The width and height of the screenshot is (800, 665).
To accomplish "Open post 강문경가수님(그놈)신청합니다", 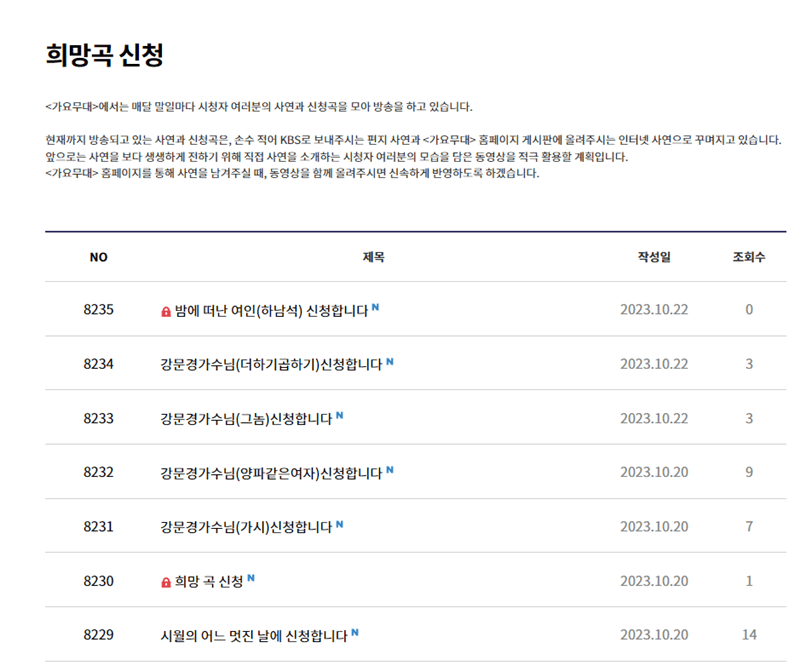I will (x=246, y=418).
